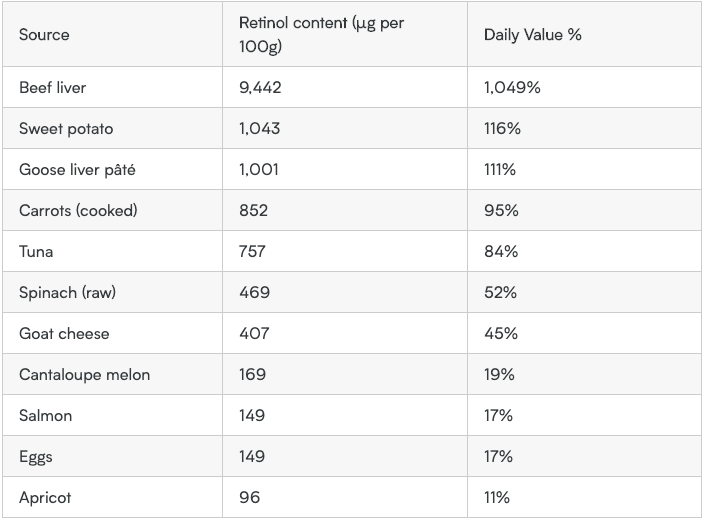Select the Beef liver cell
This screenshot has width=704, height=519.
pyautogui.click(x=112, y=88)
